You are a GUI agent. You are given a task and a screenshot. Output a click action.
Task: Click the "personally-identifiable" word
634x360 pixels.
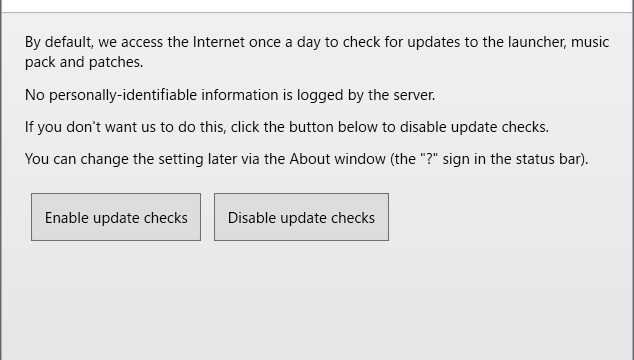[x=123, y=95]
